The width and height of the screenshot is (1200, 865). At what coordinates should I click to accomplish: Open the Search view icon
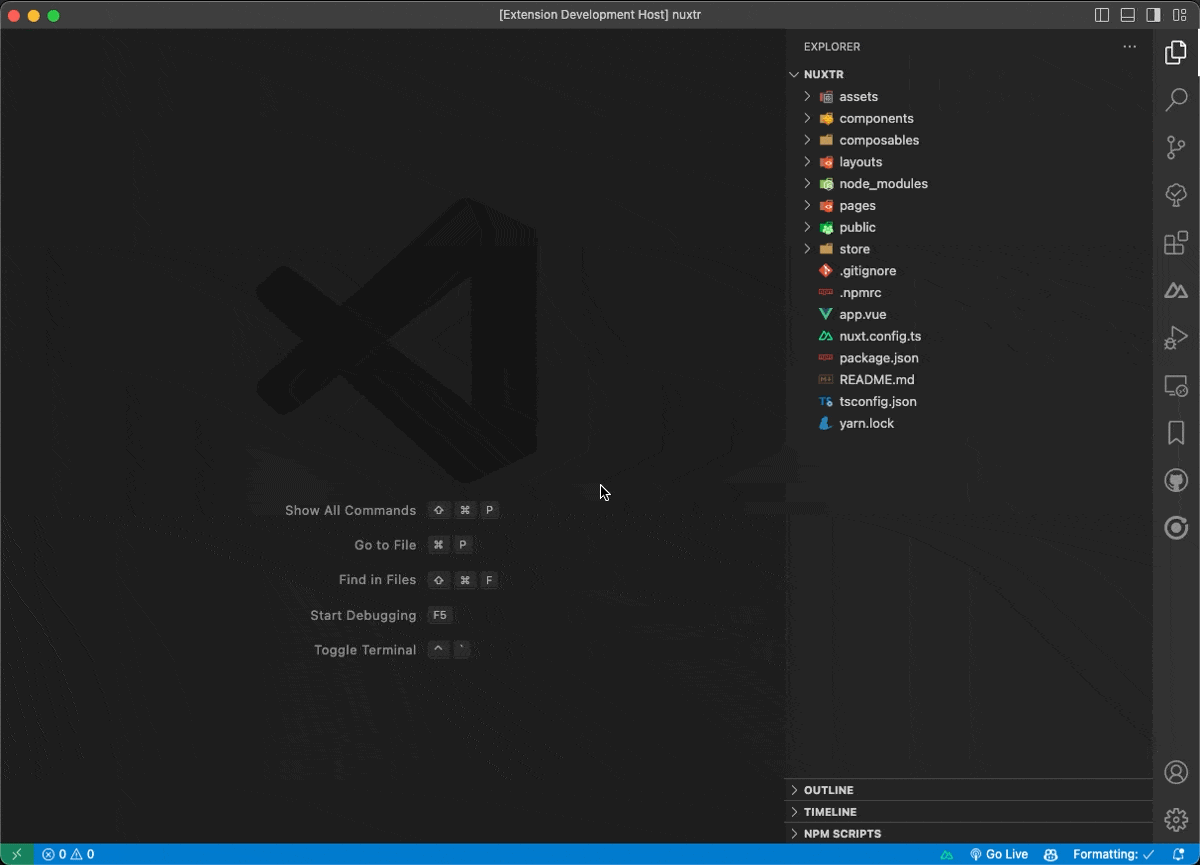1176,99
